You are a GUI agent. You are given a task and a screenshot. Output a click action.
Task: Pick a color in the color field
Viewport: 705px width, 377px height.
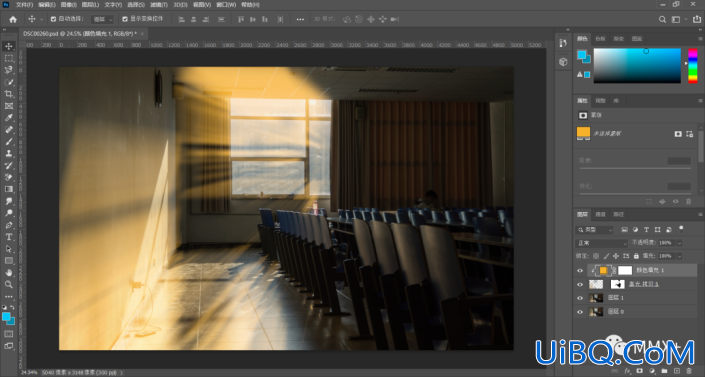tap(637, 66)
